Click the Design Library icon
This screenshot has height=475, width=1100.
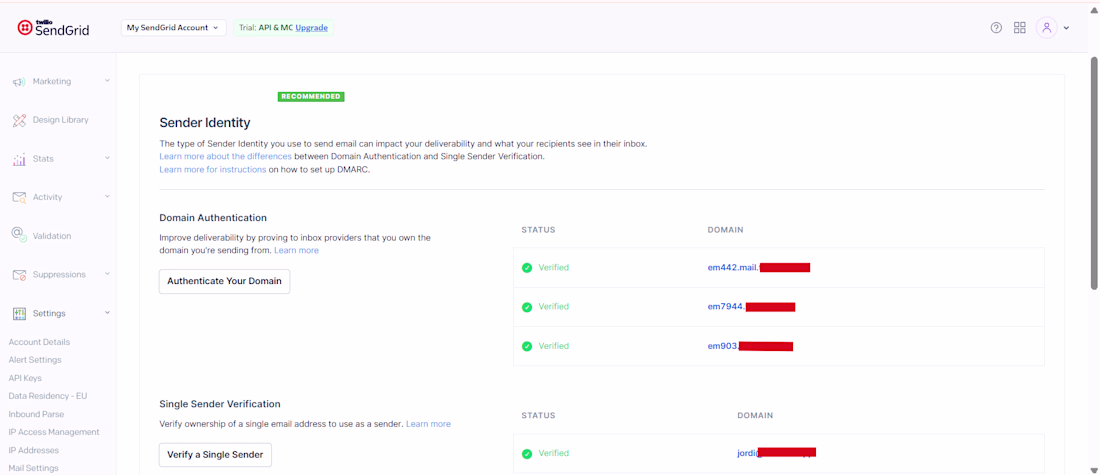pos(20,120)
